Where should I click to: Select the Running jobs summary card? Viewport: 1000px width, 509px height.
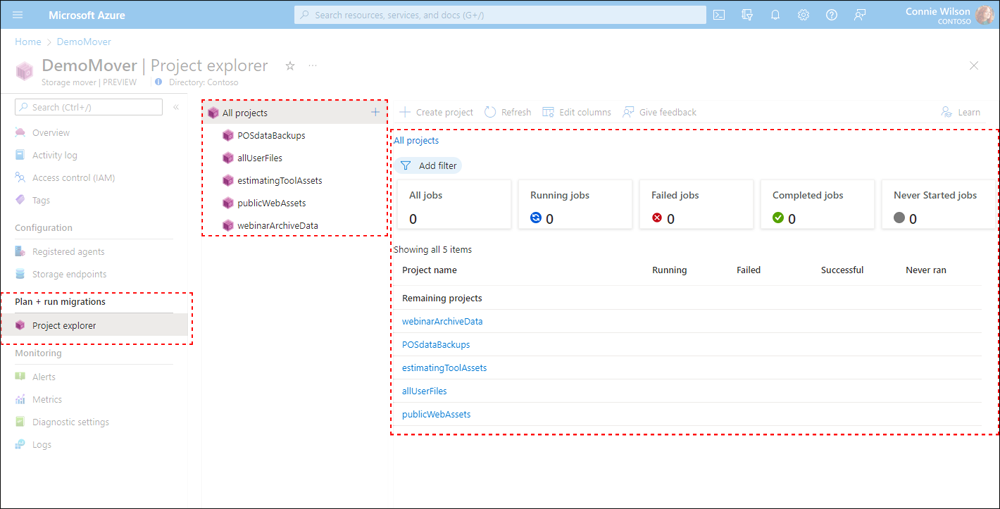tap(575, 204)
